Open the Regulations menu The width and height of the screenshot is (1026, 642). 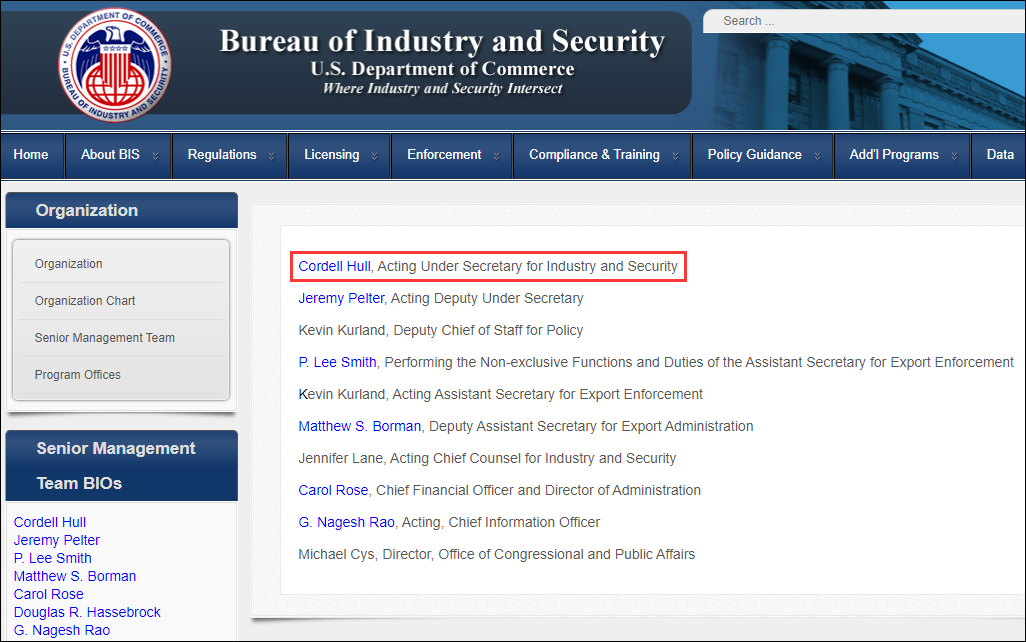coord(222,155)
